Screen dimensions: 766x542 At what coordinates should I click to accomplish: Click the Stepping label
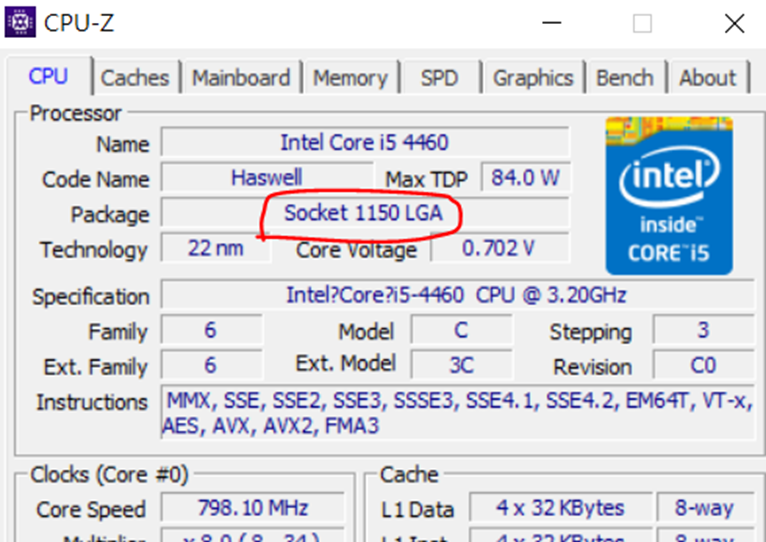pos(591,332)
